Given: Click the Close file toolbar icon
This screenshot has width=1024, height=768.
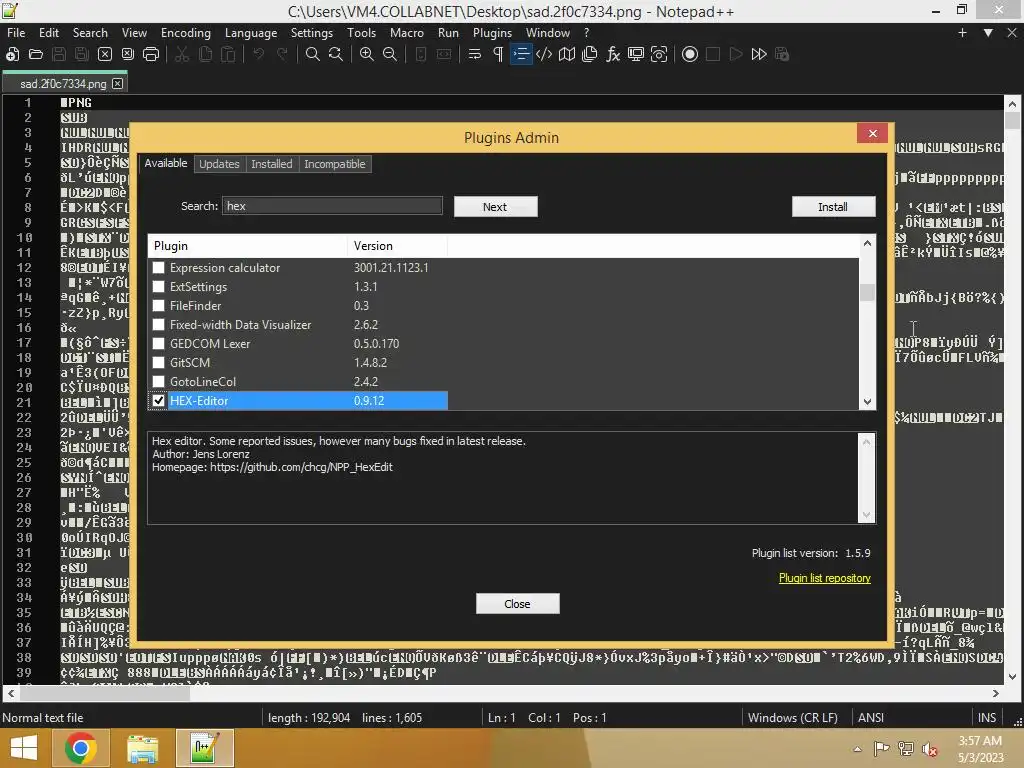Looking at the screenshot, I should point(104,54).
